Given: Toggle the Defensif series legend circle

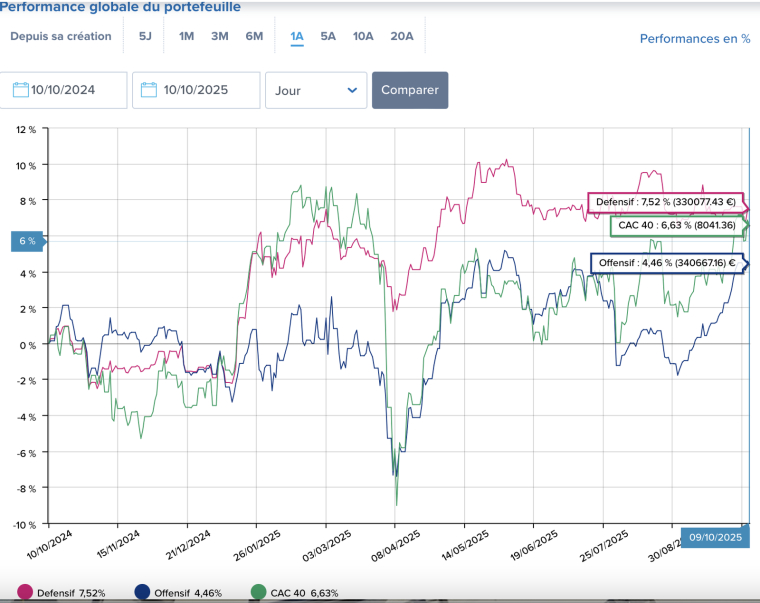Looking at the screenshot, I should pos(24,593).
